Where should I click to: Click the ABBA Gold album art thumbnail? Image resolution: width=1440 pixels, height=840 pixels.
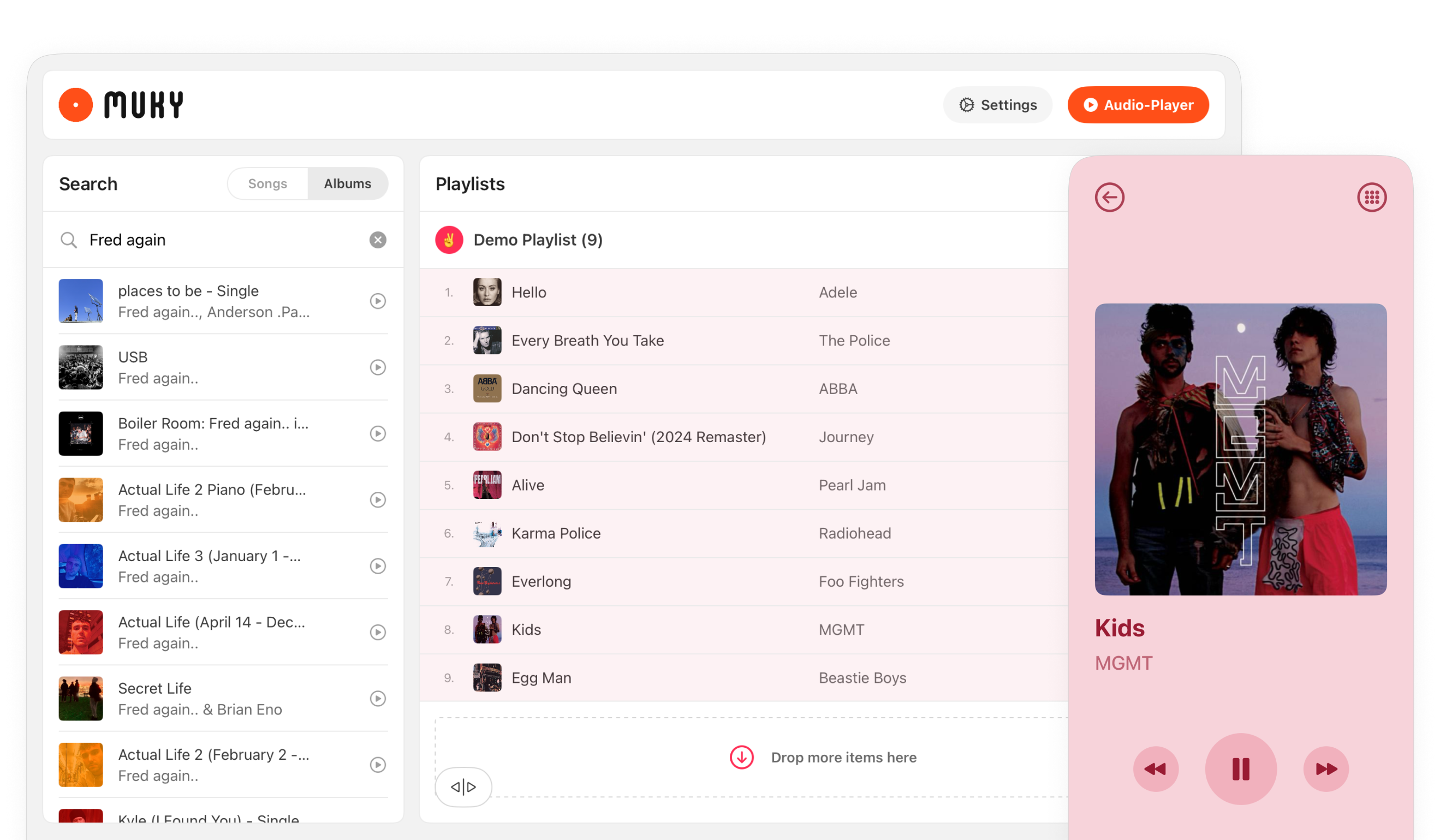(487, 389)
